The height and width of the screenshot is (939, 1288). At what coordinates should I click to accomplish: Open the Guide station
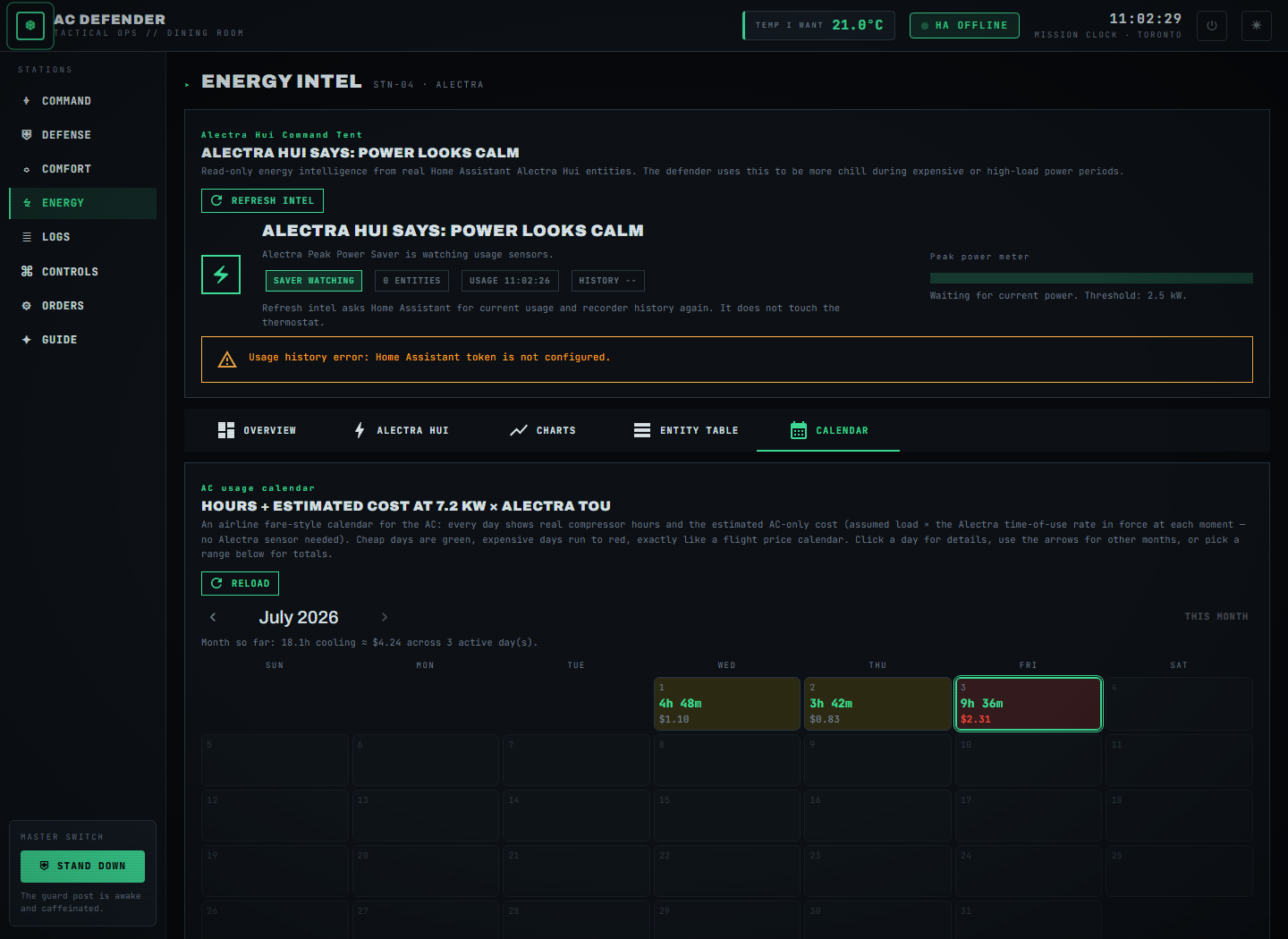tap(82, 340)
